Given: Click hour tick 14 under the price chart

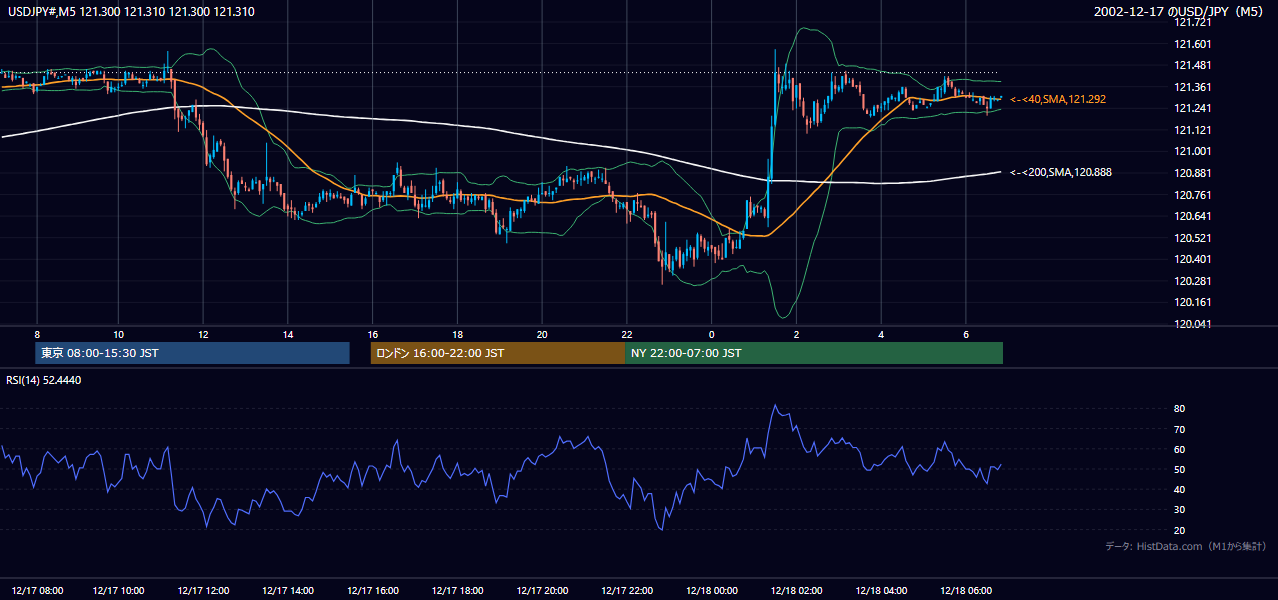Looking at the screenshot, I should 288,334.
